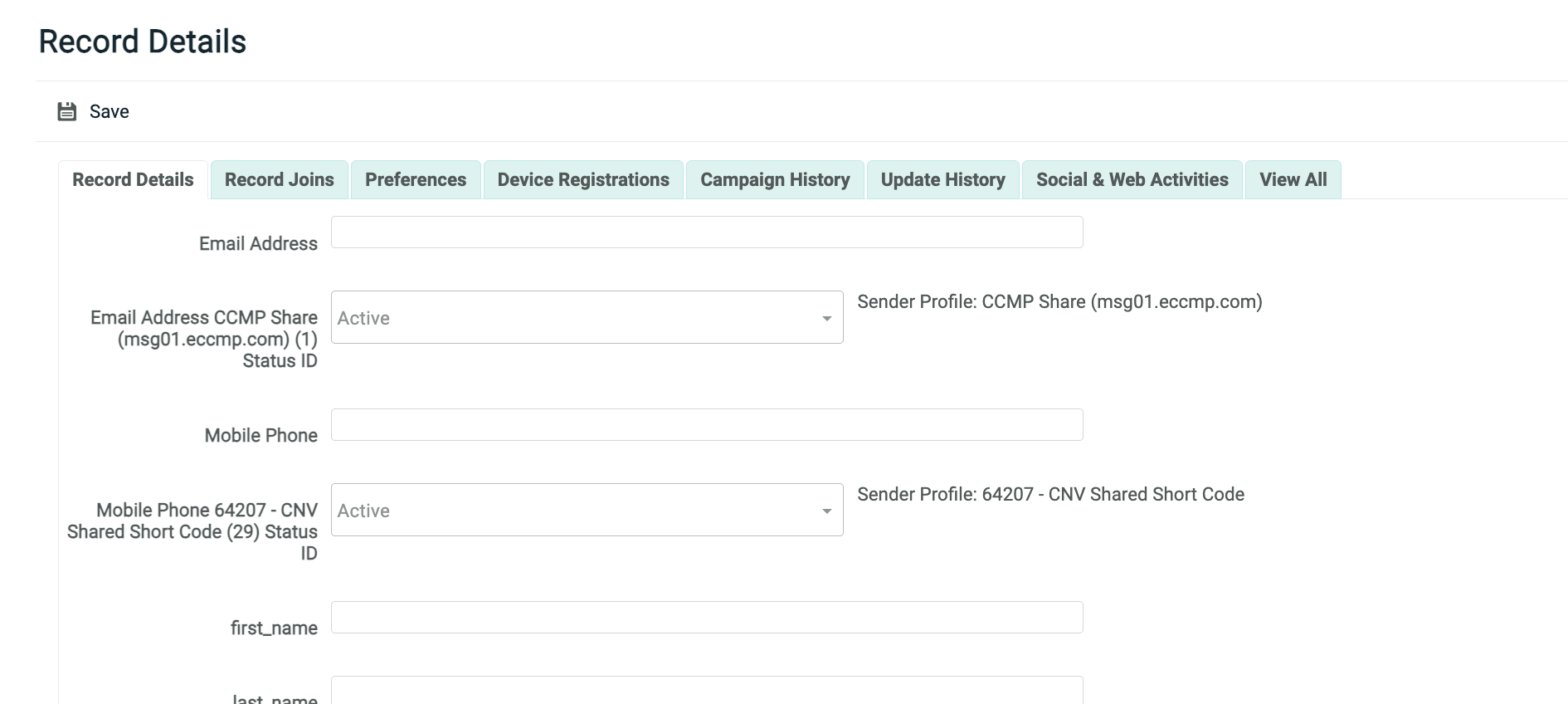Viewport: 1568px width, 704px height.
Task: View the Campaign History tab
Action: tap(774, 179)
